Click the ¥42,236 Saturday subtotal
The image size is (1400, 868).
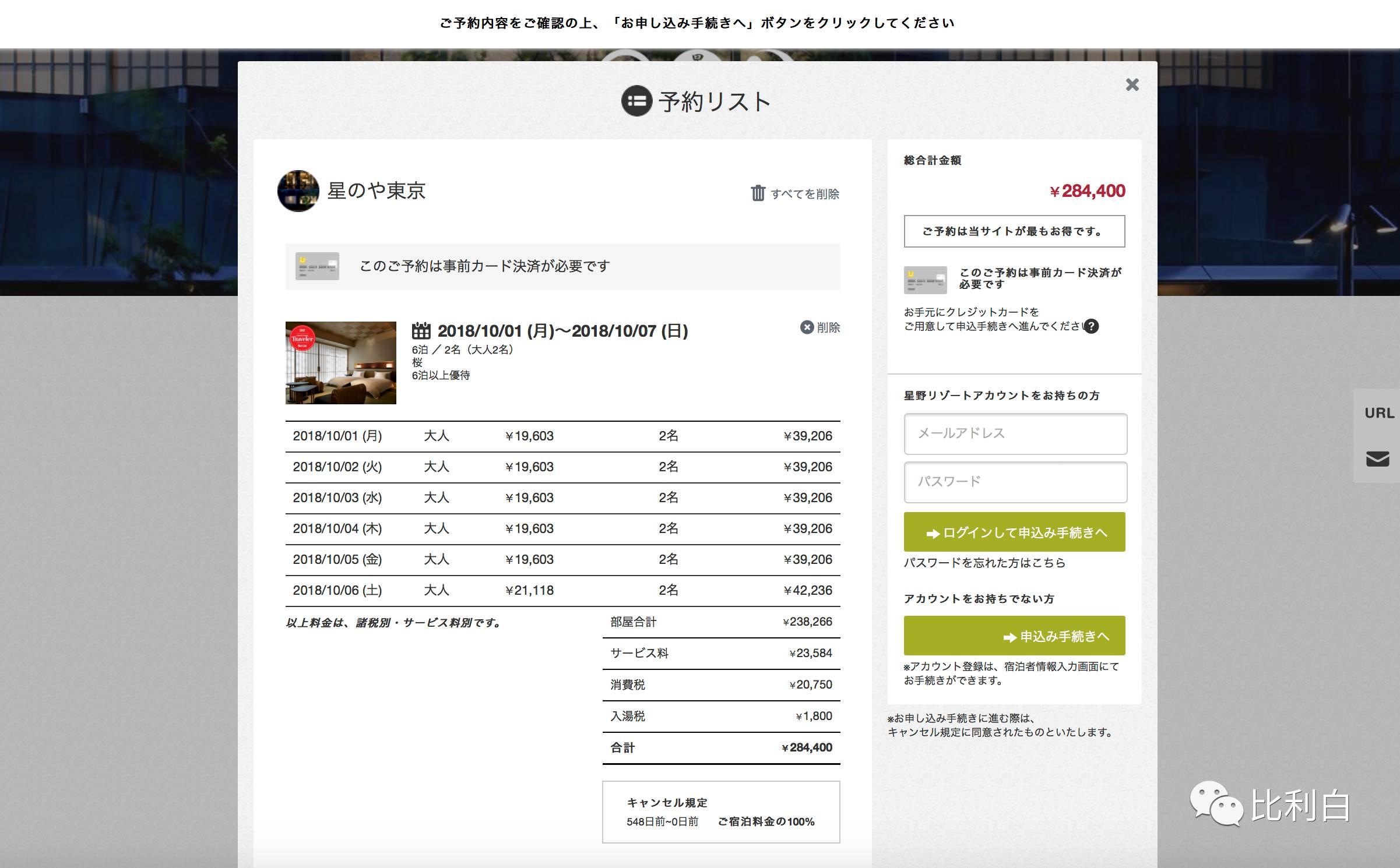pyautogui.click(x=808, y=591)
